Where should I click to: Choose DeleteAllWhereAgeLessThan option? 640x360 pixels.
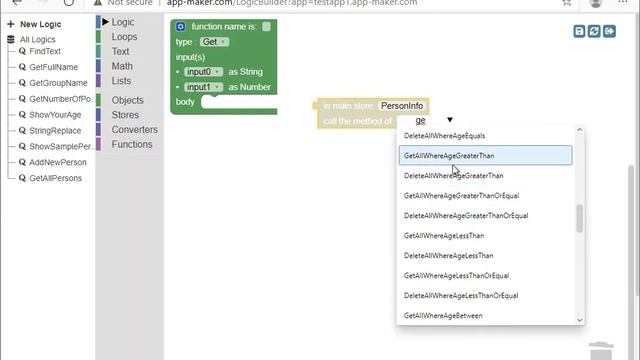[x=485, y=256]
